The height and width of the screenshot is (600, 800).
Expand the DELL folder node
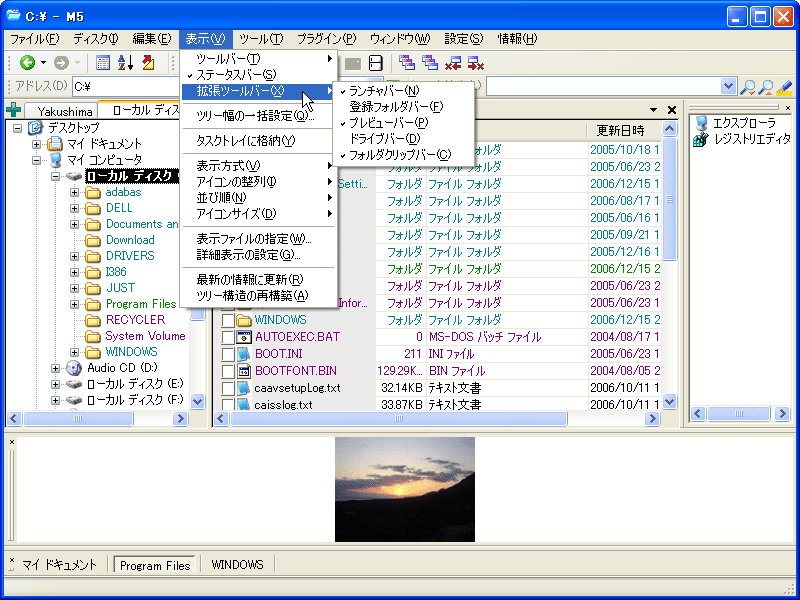(74, 208)
